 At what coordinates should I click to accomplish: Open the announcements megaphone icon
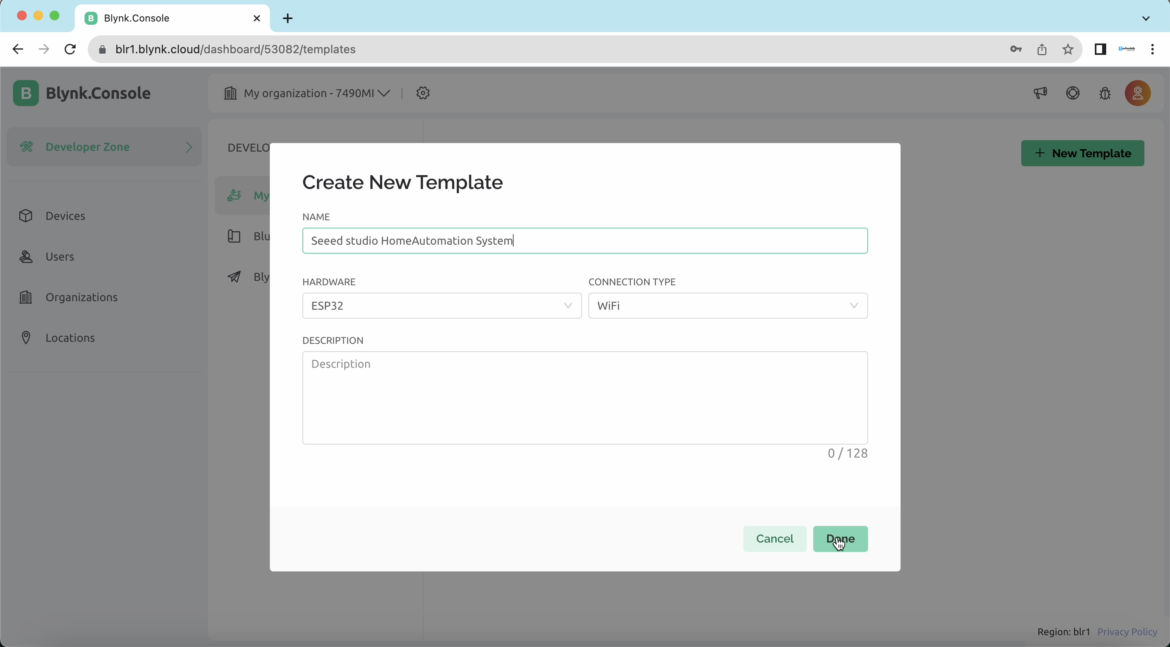[x=1040, y=93]
